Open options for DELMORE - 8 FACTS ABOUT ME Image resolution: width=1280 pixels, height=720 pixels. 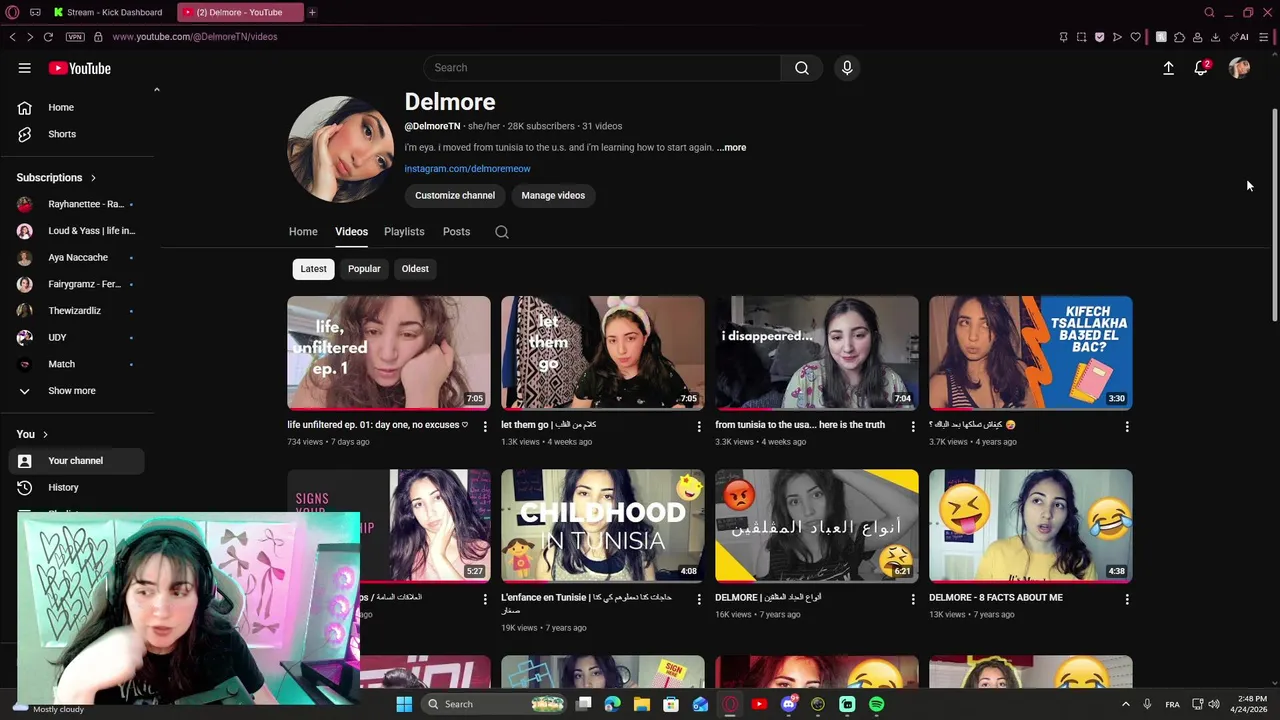(x=1127, y=599)
